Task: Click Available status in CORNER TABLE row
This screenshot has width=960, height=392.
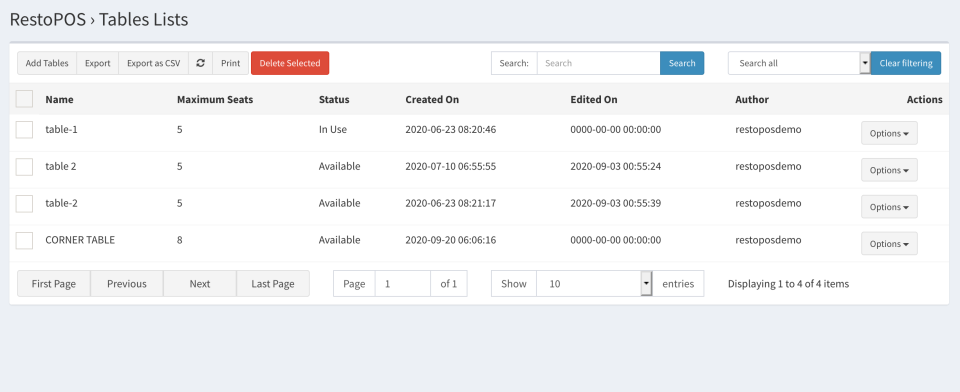Action: [340, 240]
